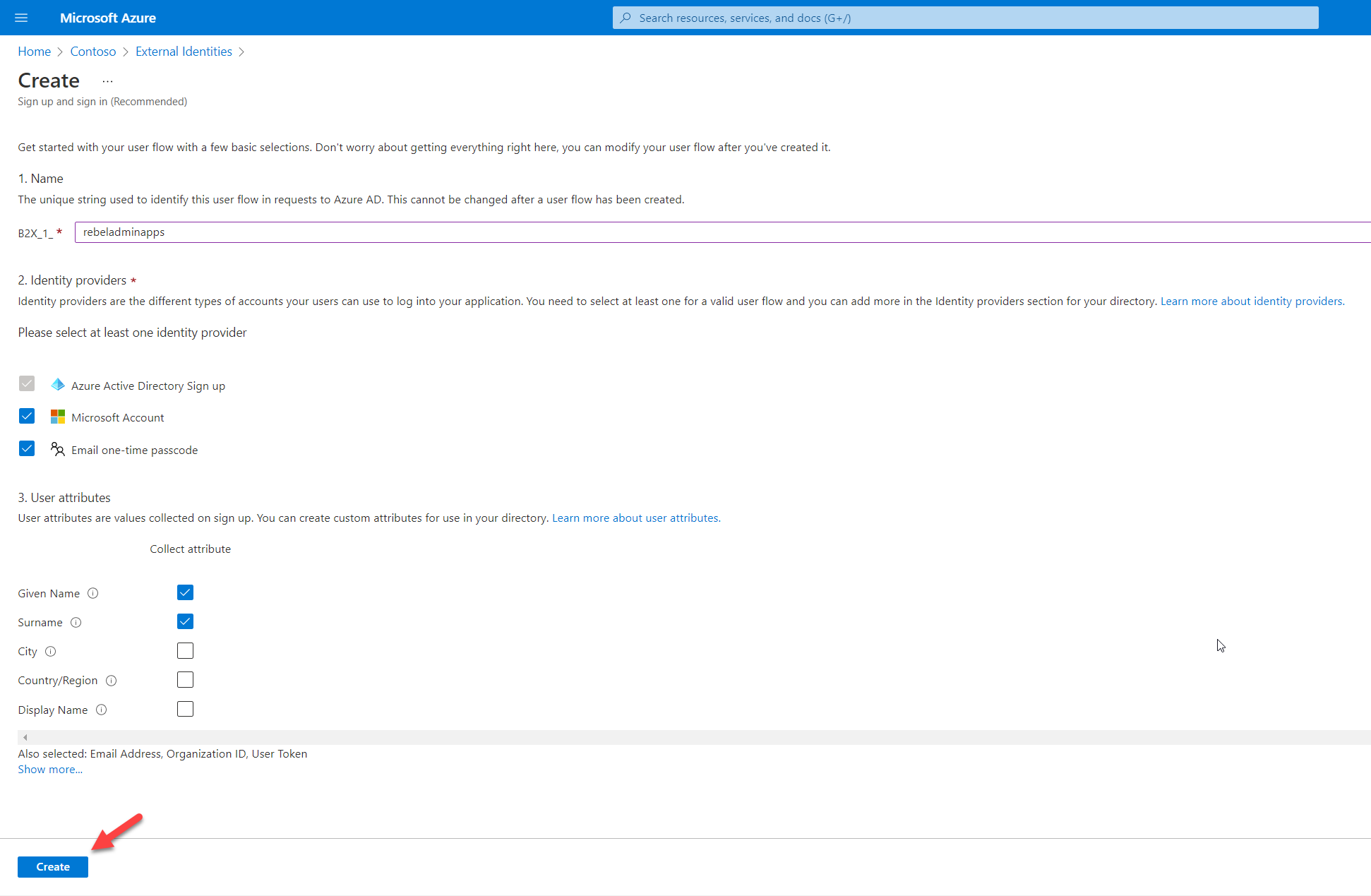Show info tooltip for City

50,651
